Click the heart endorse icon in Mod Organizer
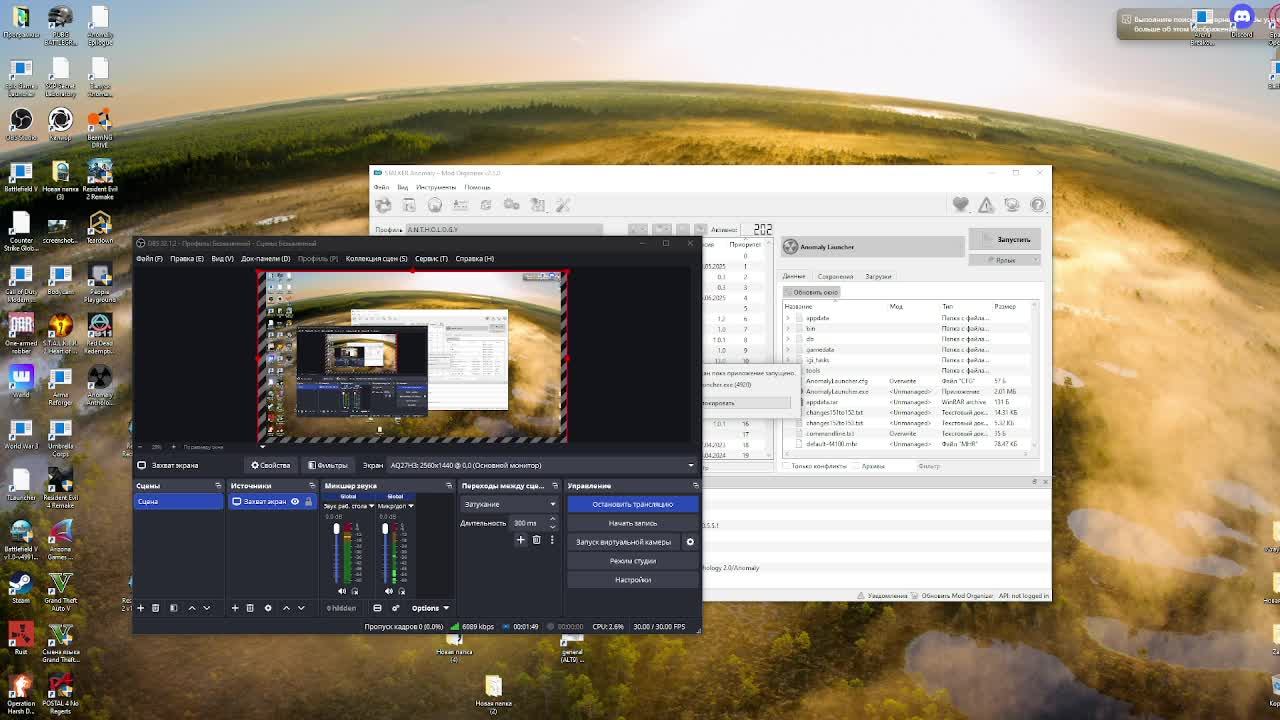The image size is (1280, 720). coord(960,204)
